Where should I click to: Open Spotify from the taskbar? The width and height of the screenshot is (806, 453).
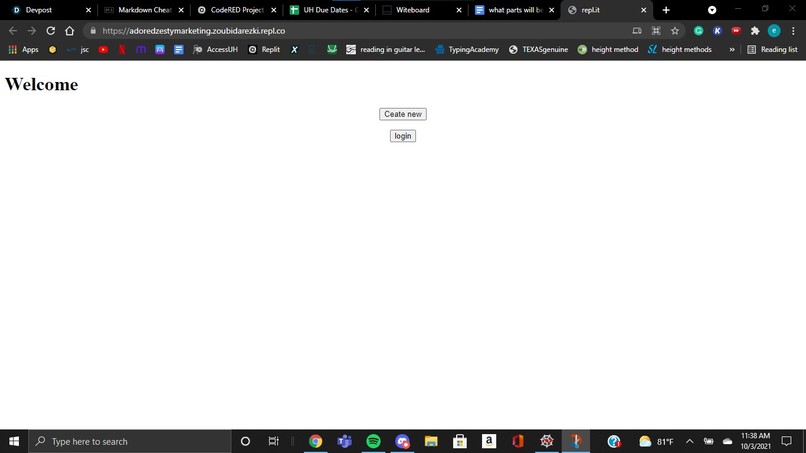[373, 441]
